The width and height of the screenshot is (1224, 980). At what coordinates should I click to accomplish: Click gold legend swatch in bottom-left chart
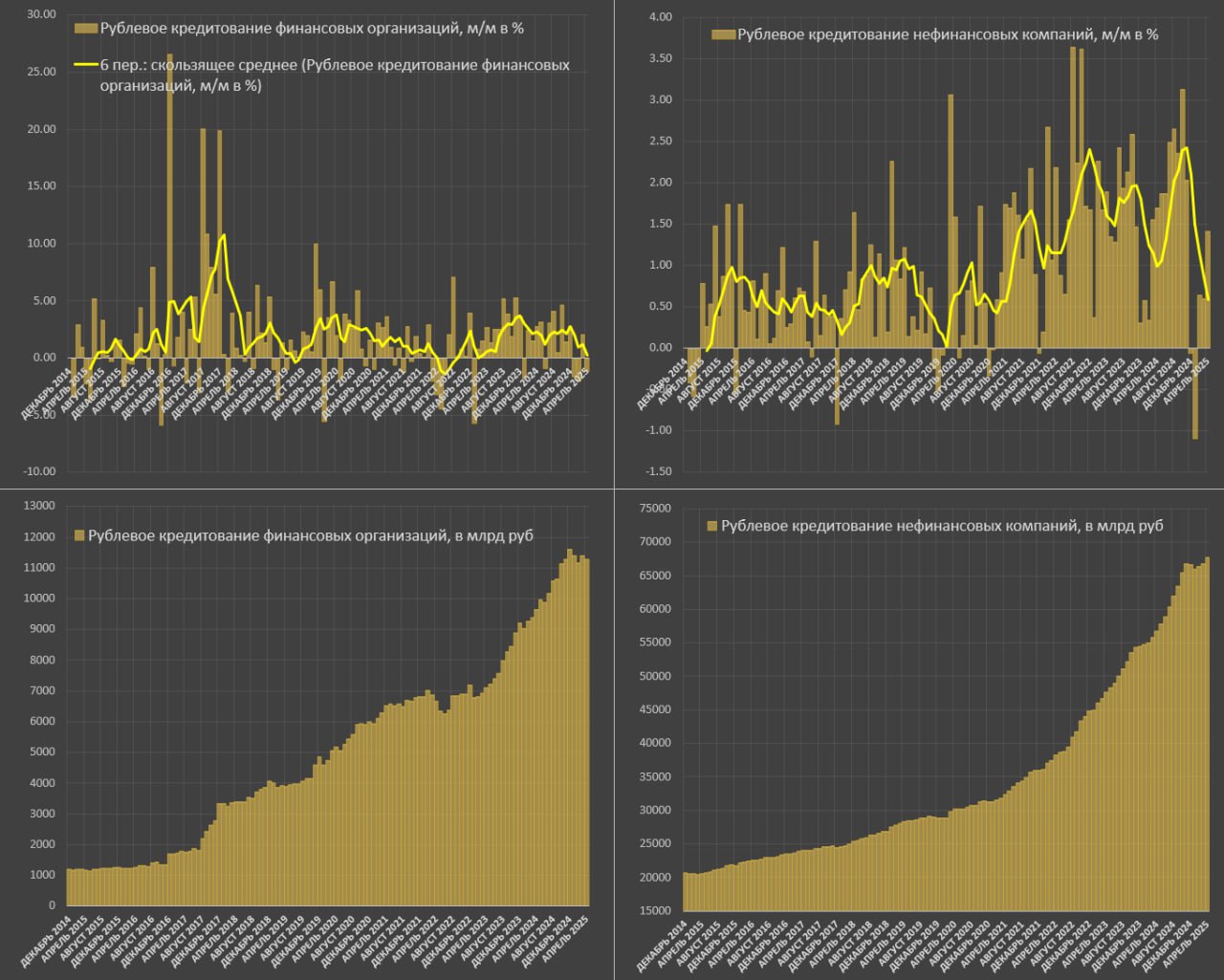click(x=79, y=535)
